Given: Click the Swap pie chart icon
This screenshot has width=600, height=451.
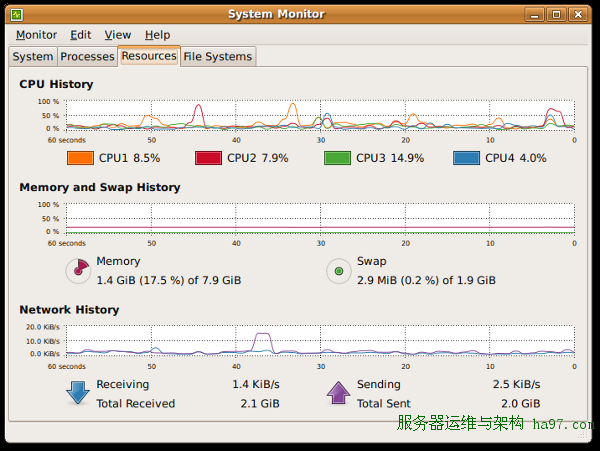Looking at the screenshot, I should (x=339, y=270).
